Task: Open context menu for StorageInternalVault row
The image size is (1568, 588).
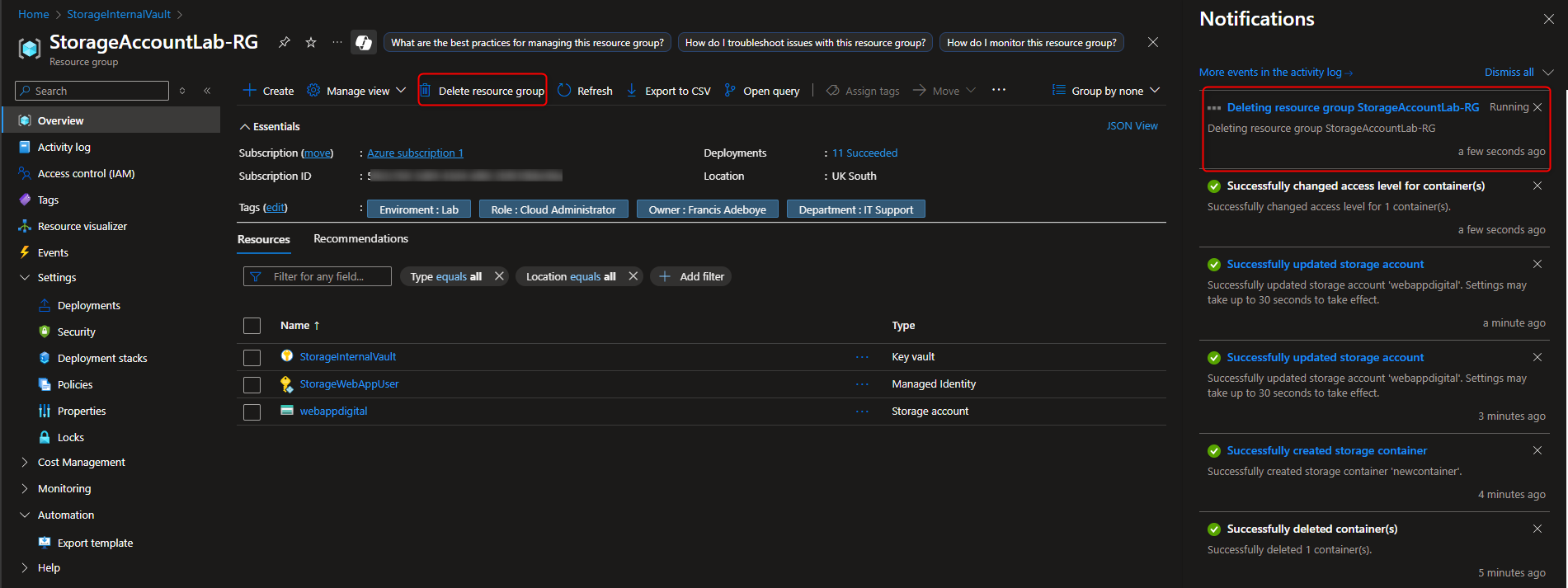Action: tap(862, 357)
